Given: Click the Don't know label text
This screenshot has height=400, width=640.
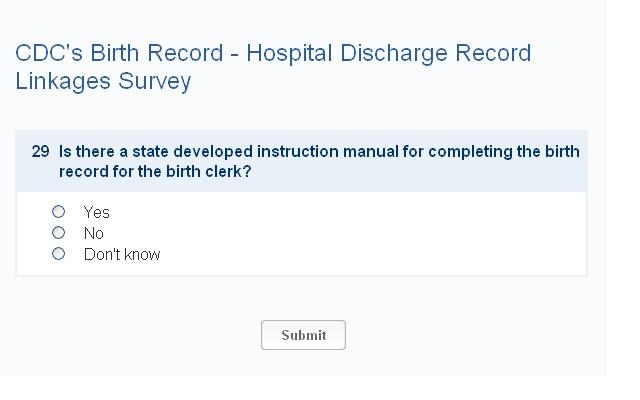Looking at the screenshot, I should coord(122,254).
